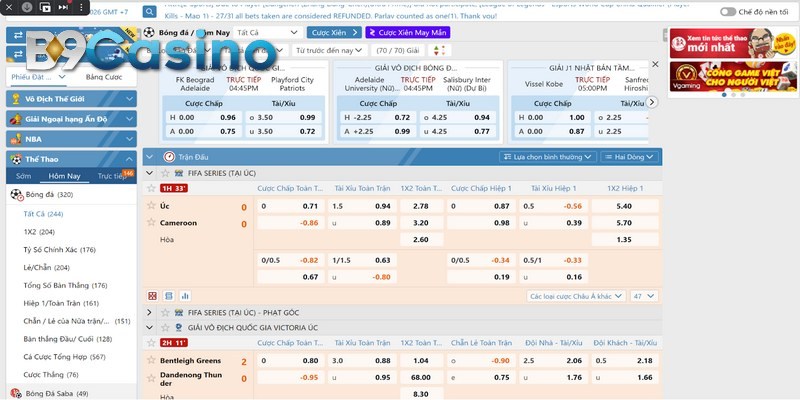The height and width of the screenshot is (400, 800).
Task: Click Vissel Kobe handicap odds 1.00
Action: [552, 117]
